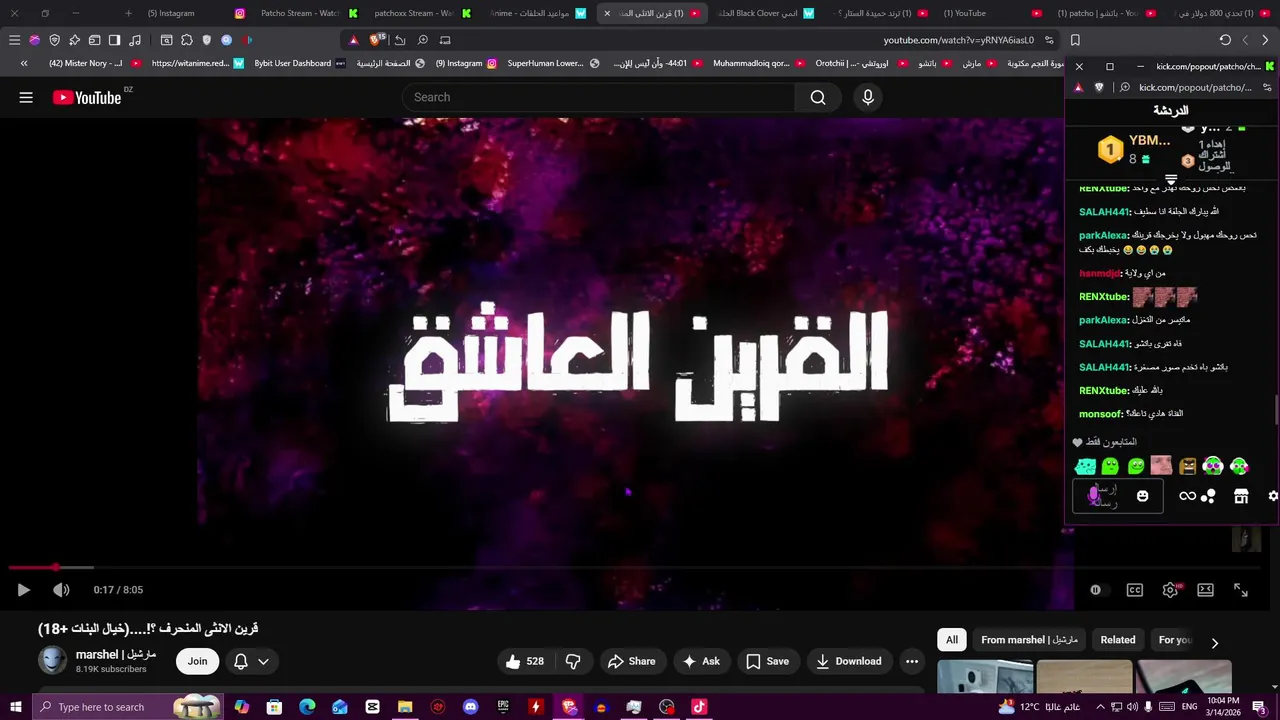1280x720 pixels.
Task: Open Windows Start menu
Action: pos(15,707)
